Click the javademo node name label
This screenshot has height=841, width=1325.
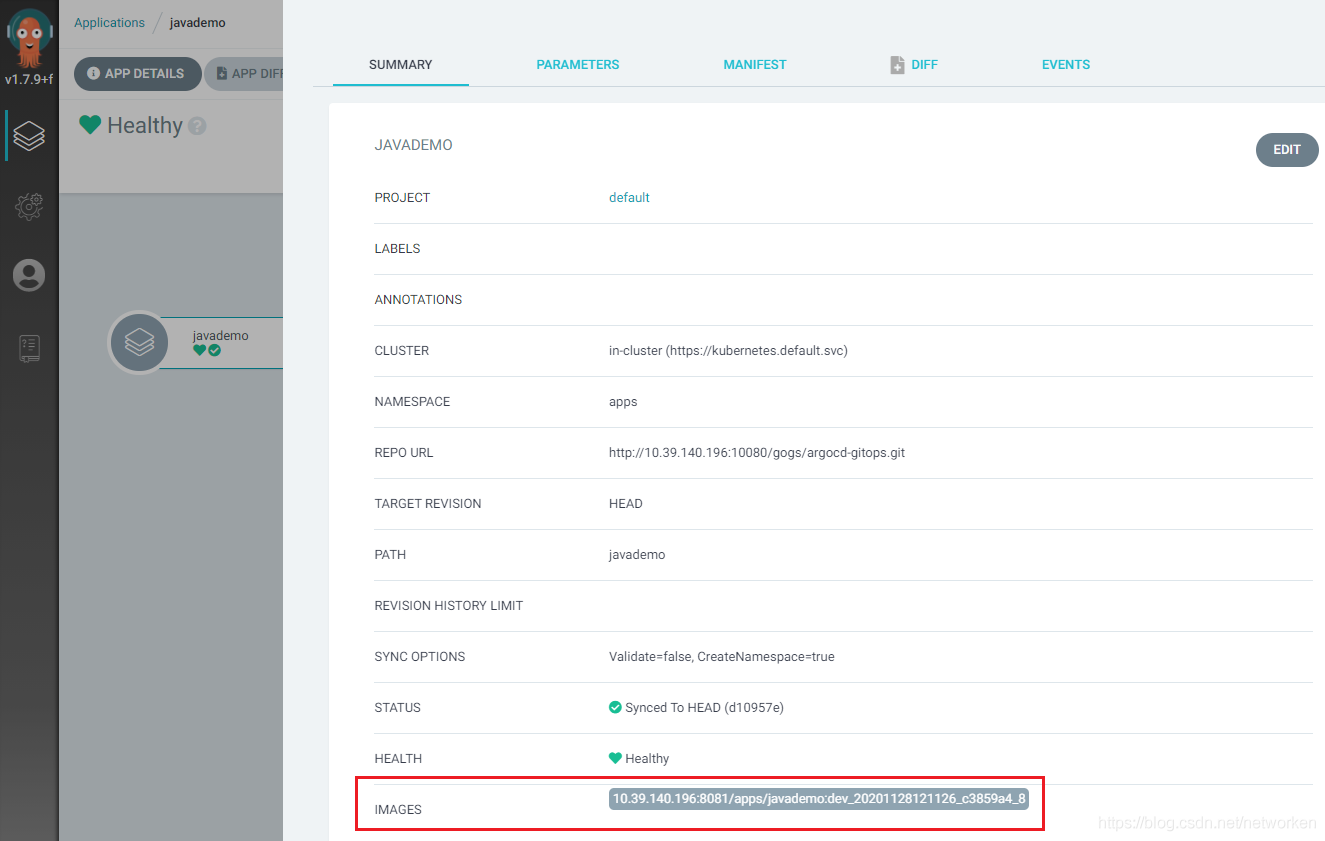point(221,336)
